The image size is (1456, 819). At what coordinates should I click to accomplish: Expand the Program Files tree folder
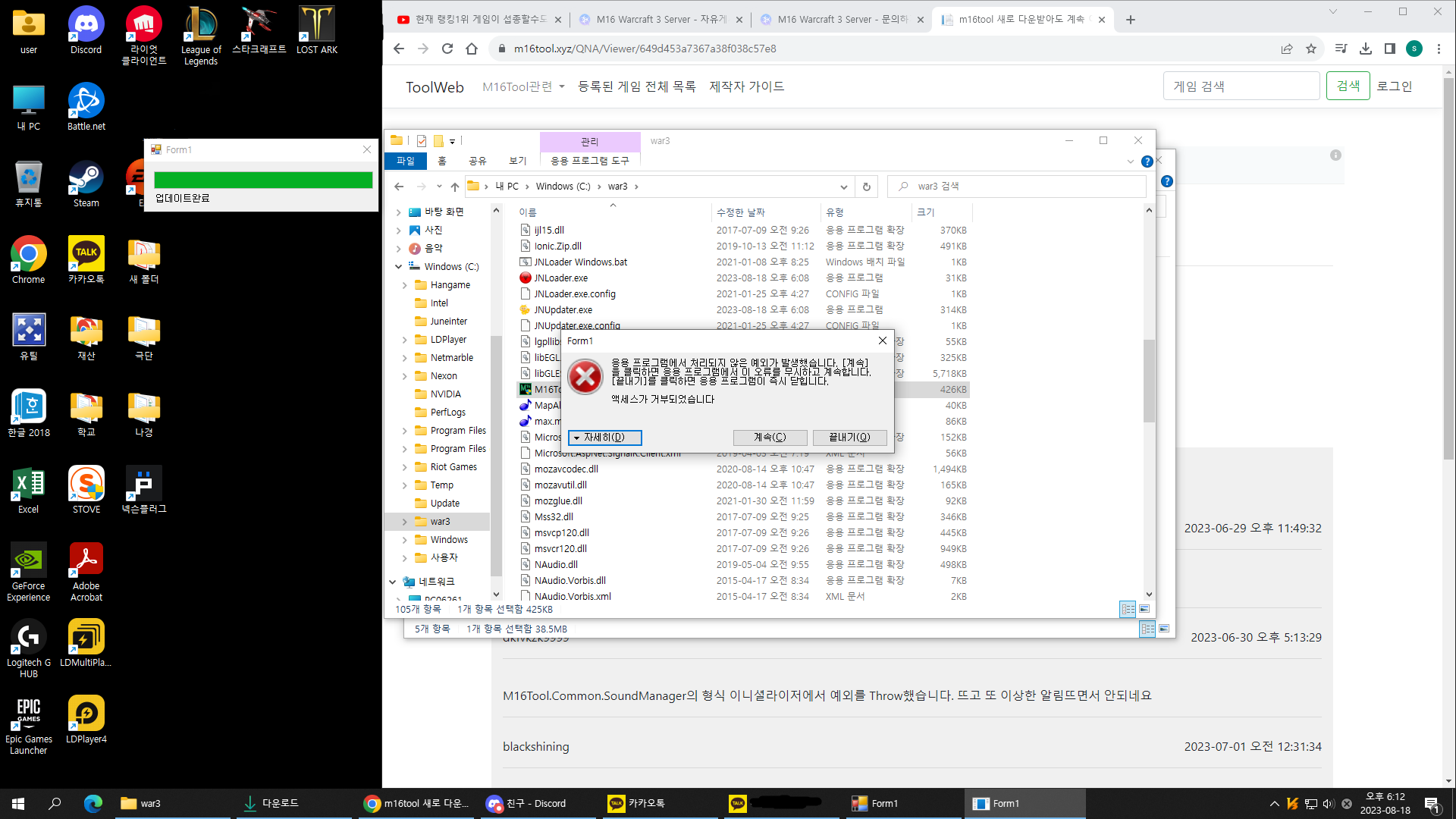click(x=404, y=431)
